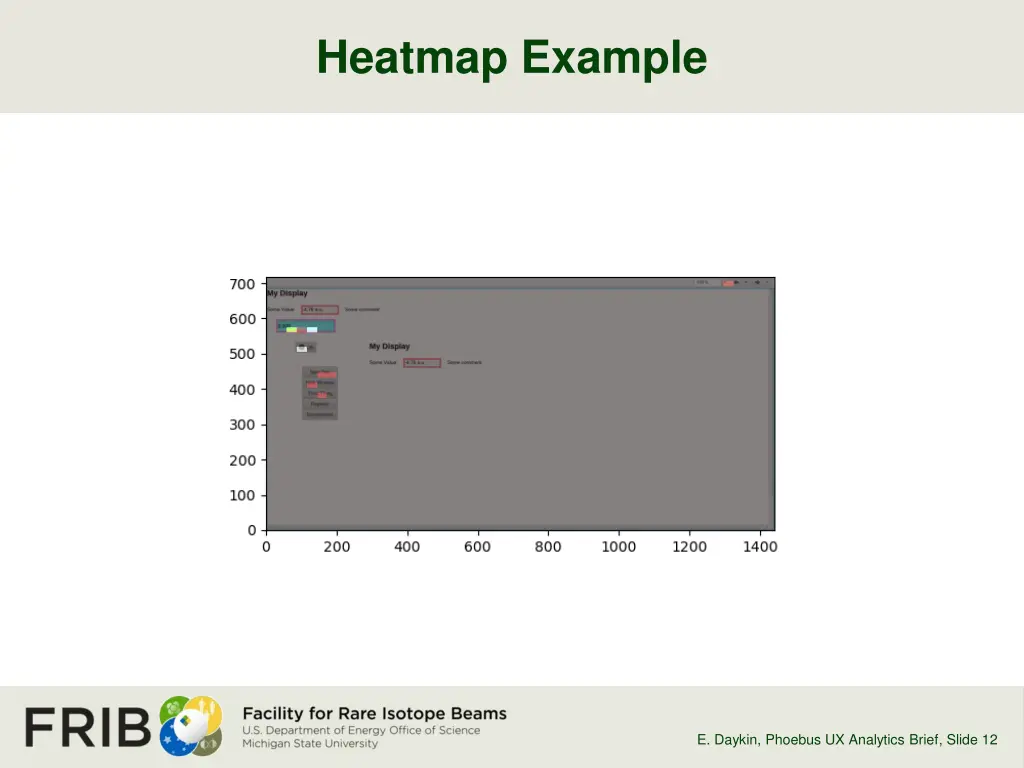Click "E. Daykin, Phoebus UX Analytics Brief, Slide 12"
The width and height of the screenshot is (1024, 768).
pyautogui.click(x=847, y=739)
